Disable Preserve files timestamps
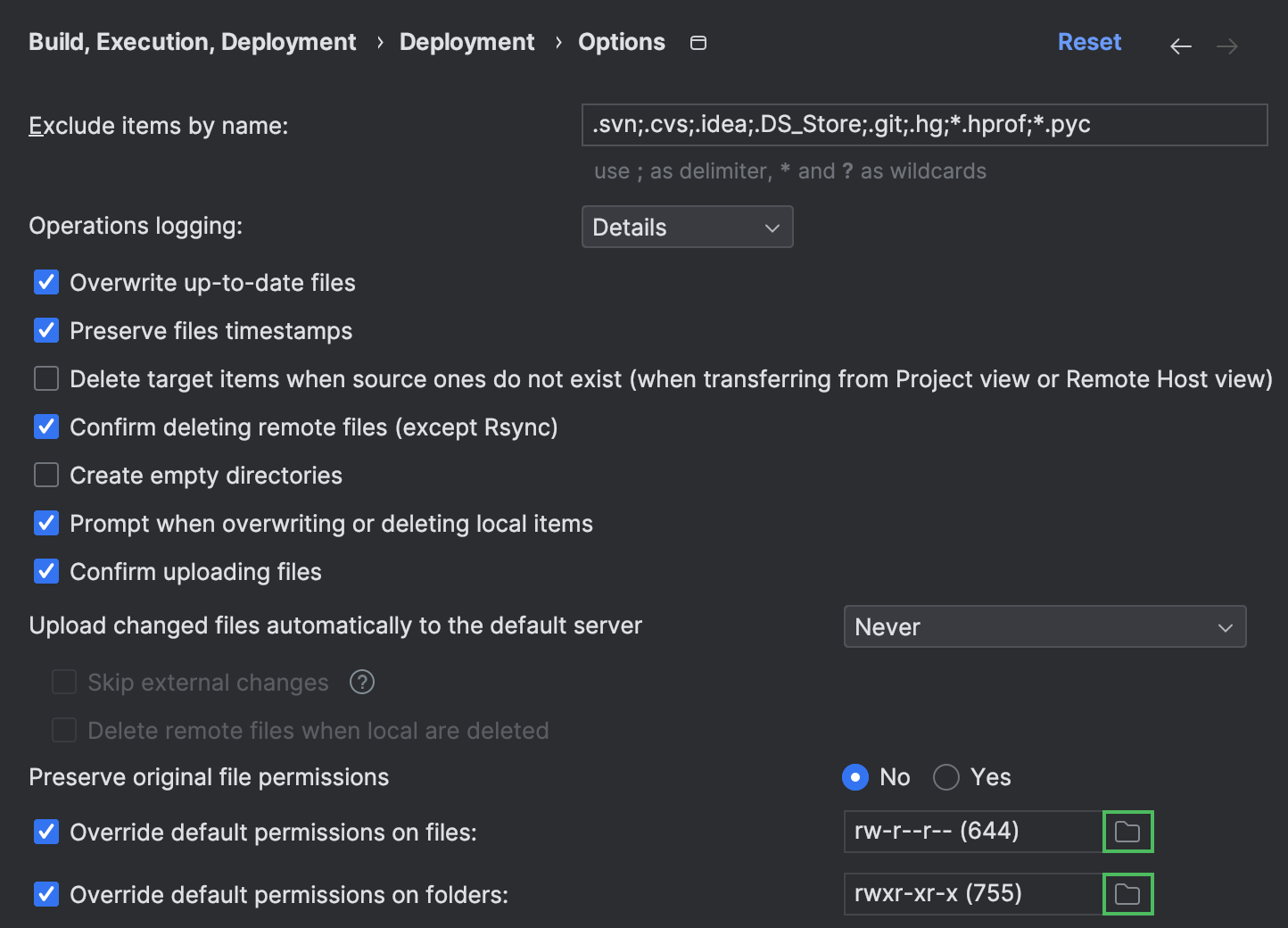The image size is (1288, 928). tap(45, 330)
